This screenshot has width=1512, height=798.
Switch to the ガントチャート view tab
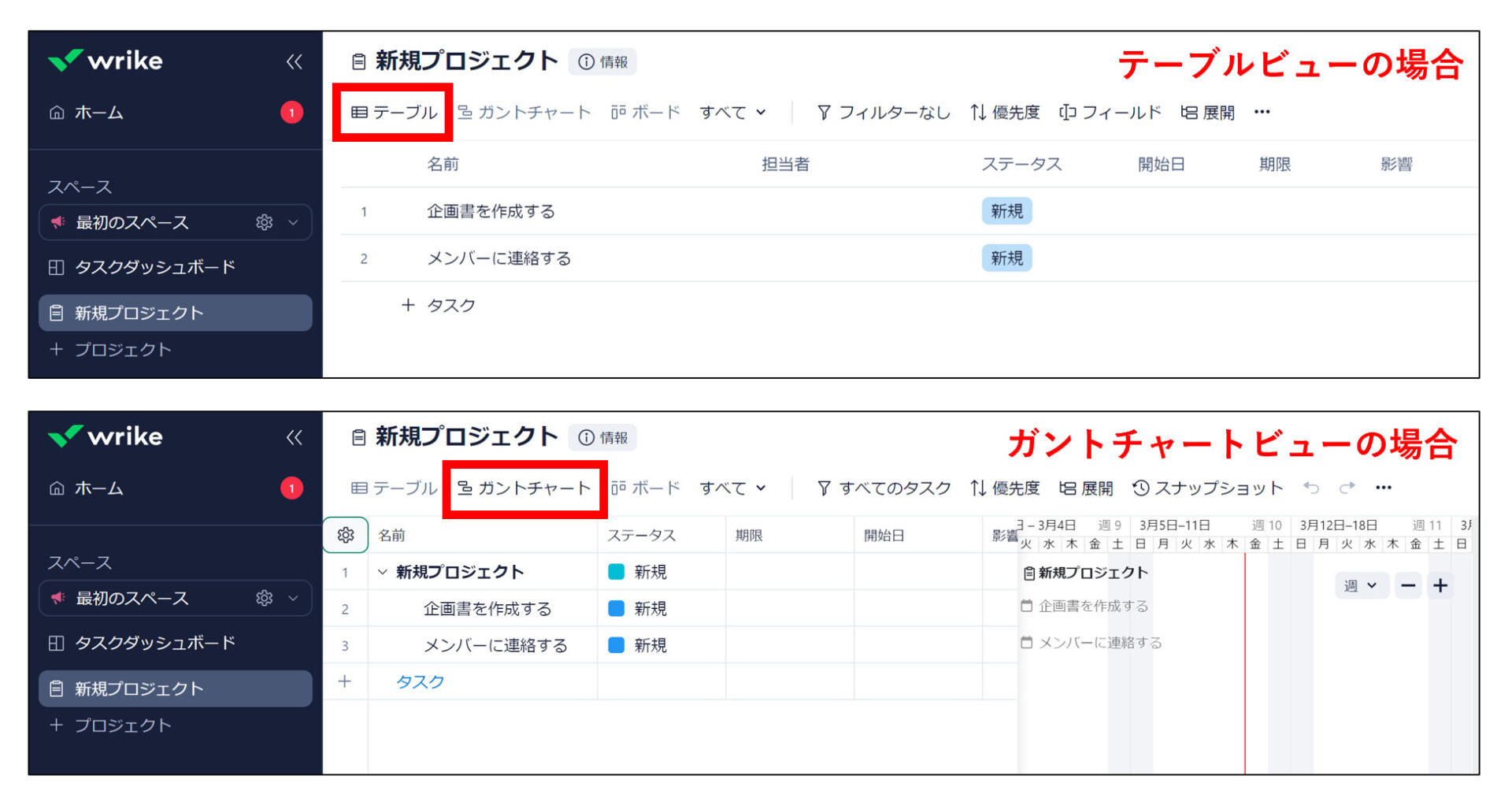coord(524,488)
